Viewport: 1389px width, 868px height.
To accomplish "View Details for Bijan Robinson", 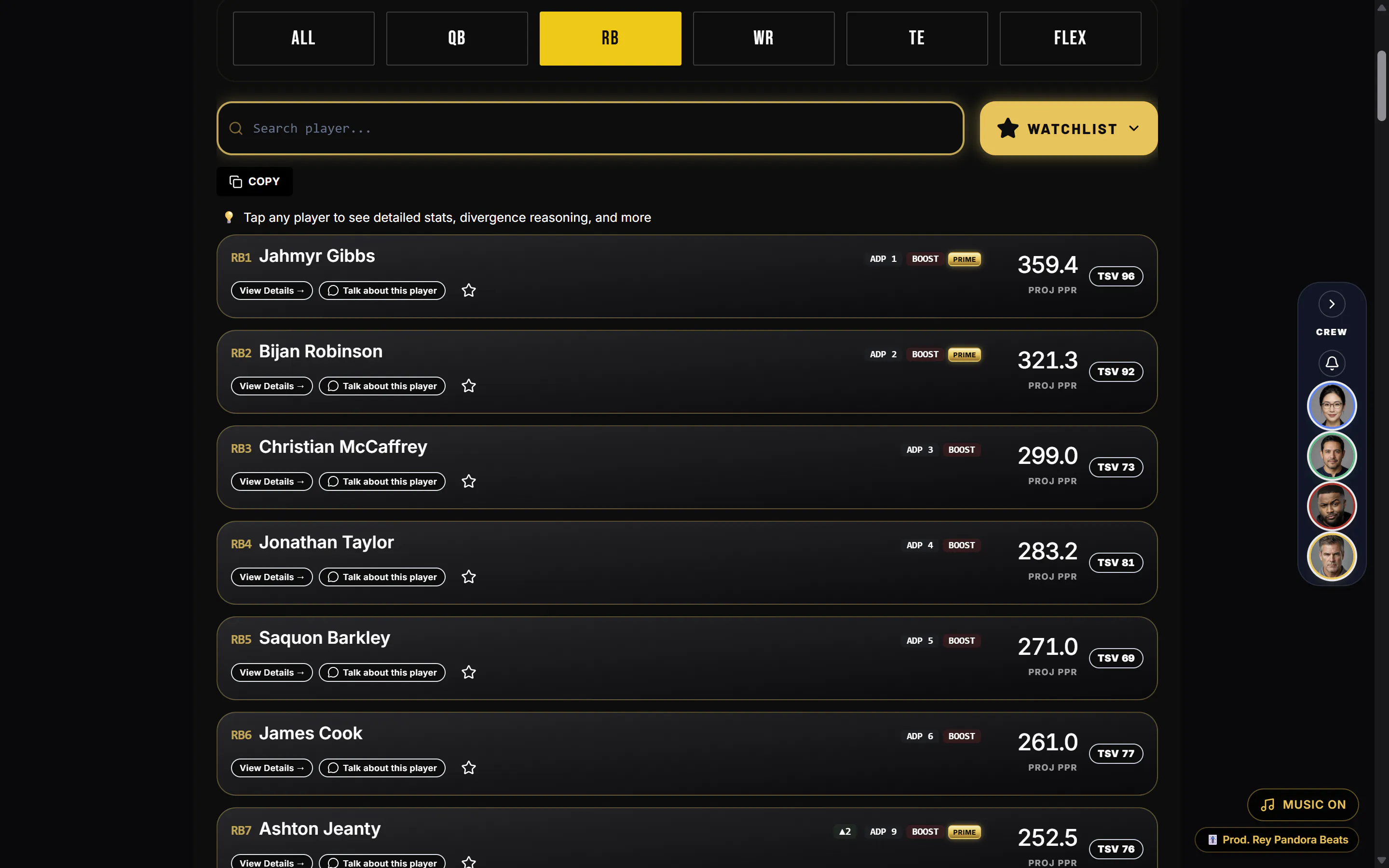I will point(272,386).
